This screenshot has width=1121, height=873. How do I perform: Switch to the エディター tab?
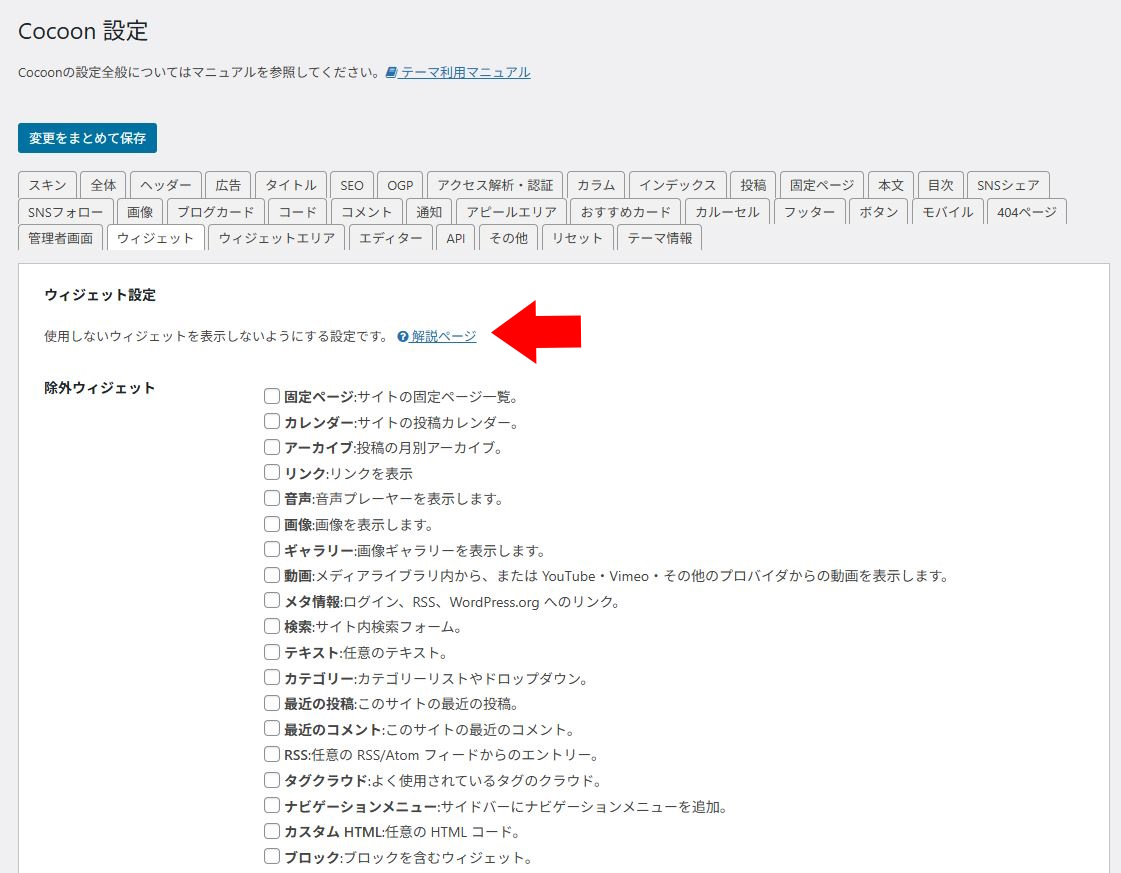(390, 238)
